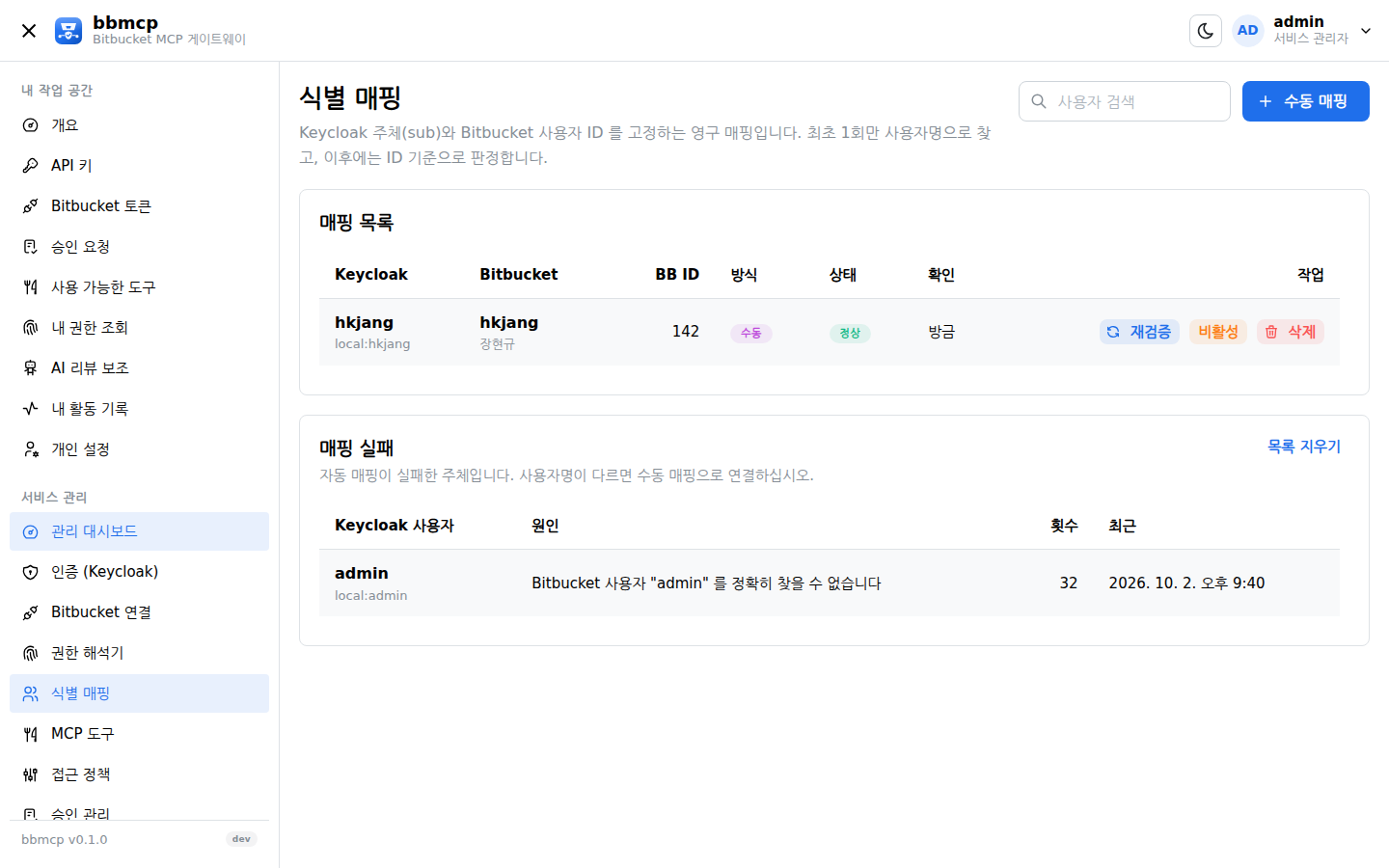1389x868 pixels.
Task: Click the 내 권한 조회 fingerprint icon
Action: [30, 328]
